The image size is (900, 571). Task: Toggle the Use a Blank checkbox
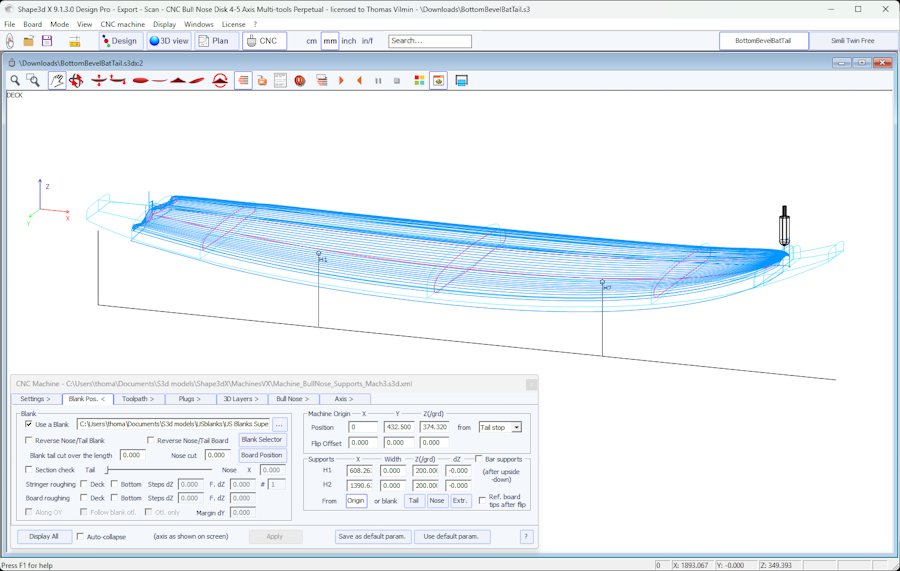point(29,424)
